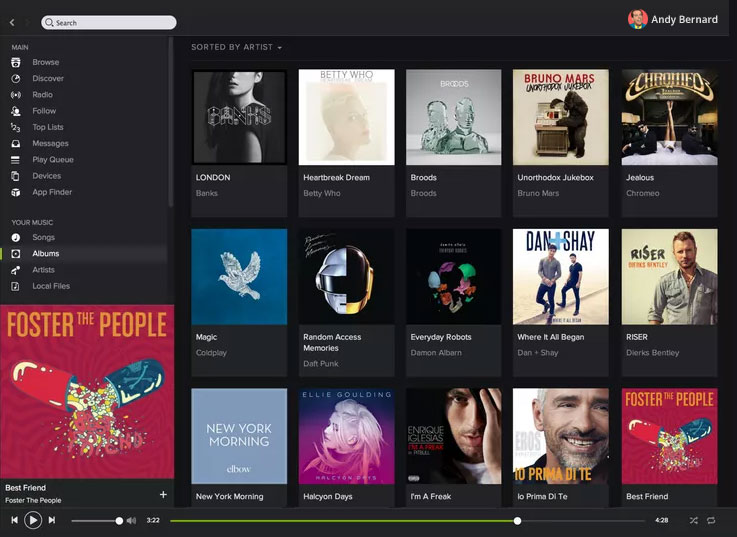The width and height of the screenshot is (737, 537).
Task: Open the LONDON album by Banks
Action: [239, 117]
